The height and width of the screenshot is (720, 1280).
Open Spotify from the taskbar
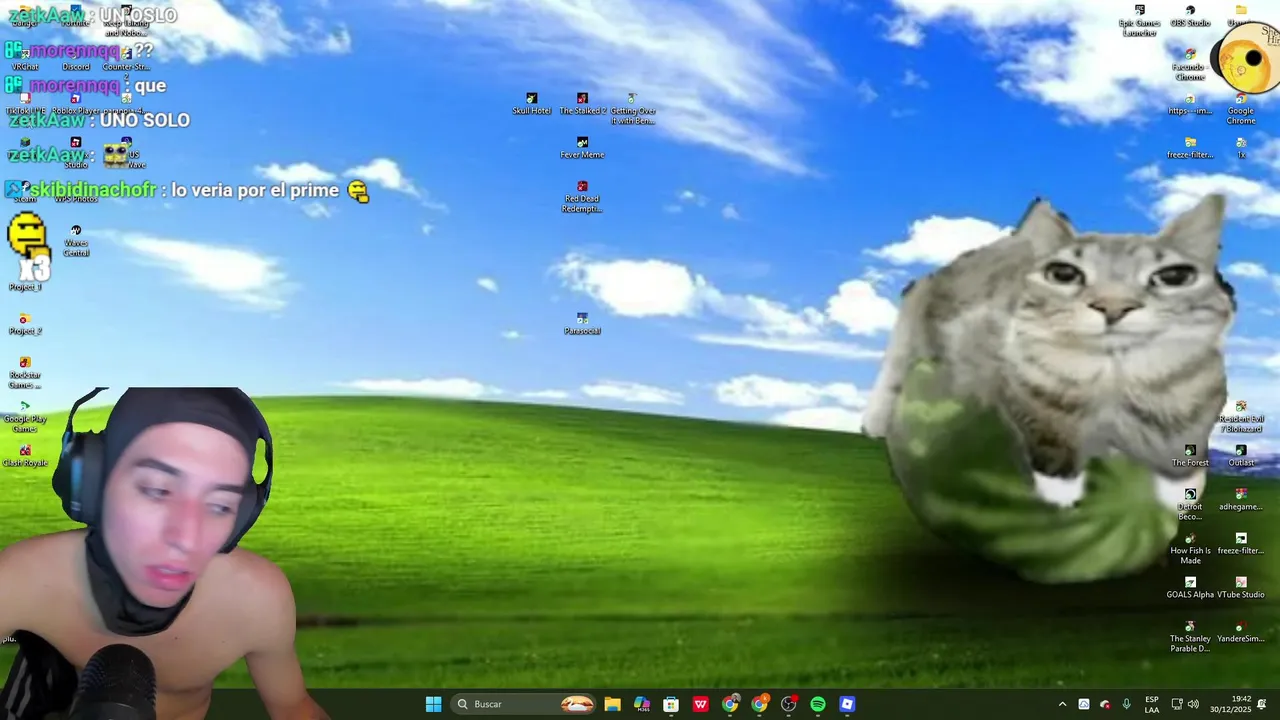(x=818, y=704)
